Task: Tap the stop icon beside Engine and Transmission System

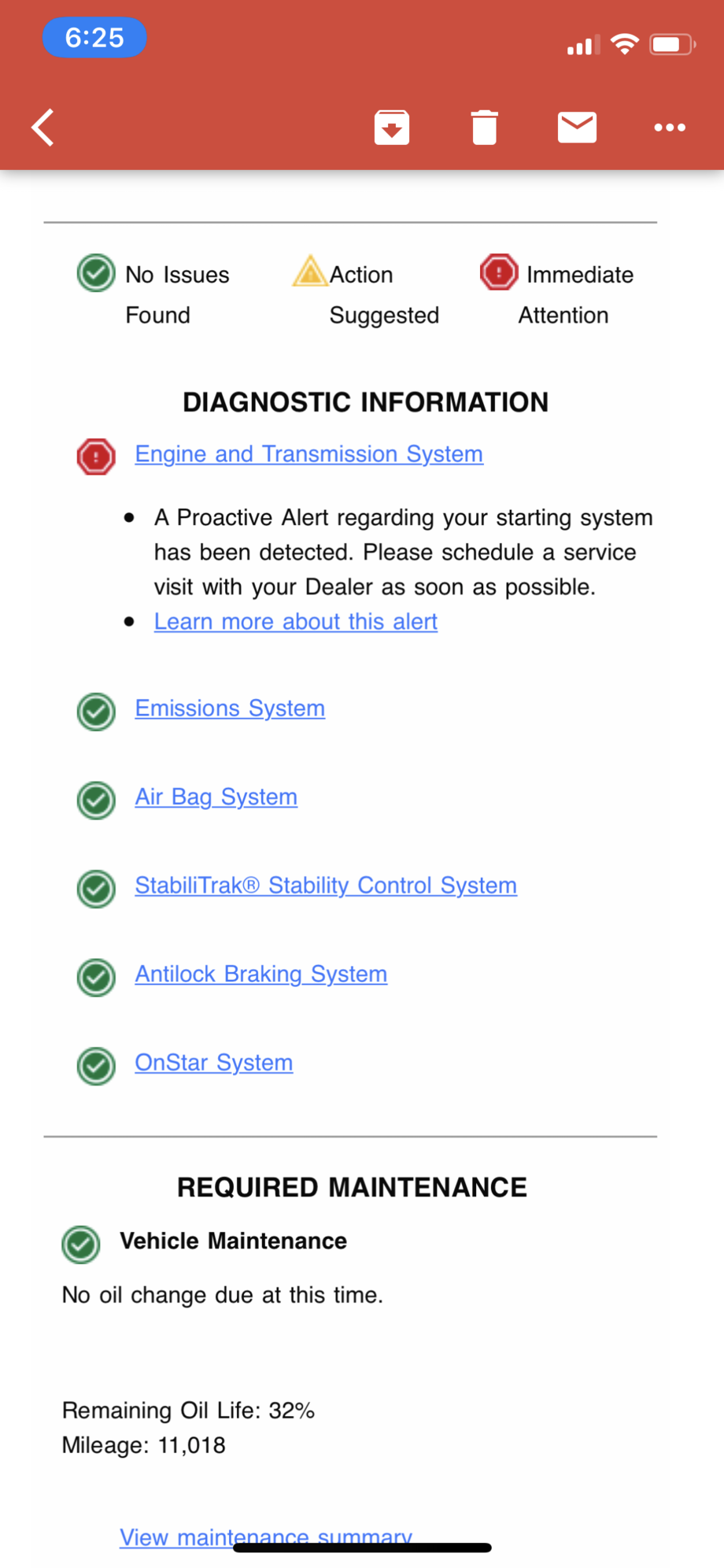Action: [x=95, y=455]
